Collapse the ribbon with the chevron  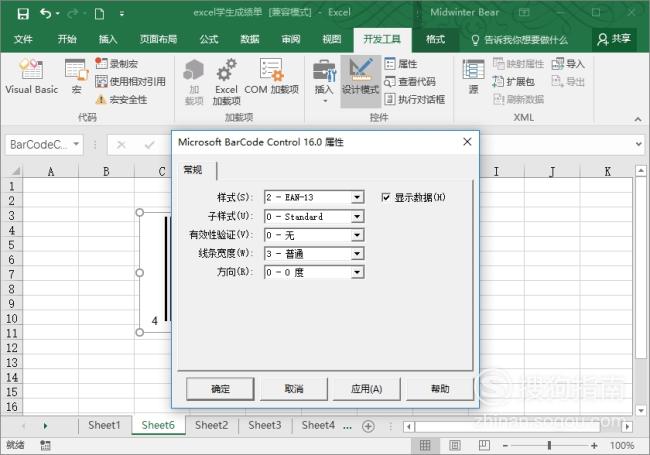638,119
